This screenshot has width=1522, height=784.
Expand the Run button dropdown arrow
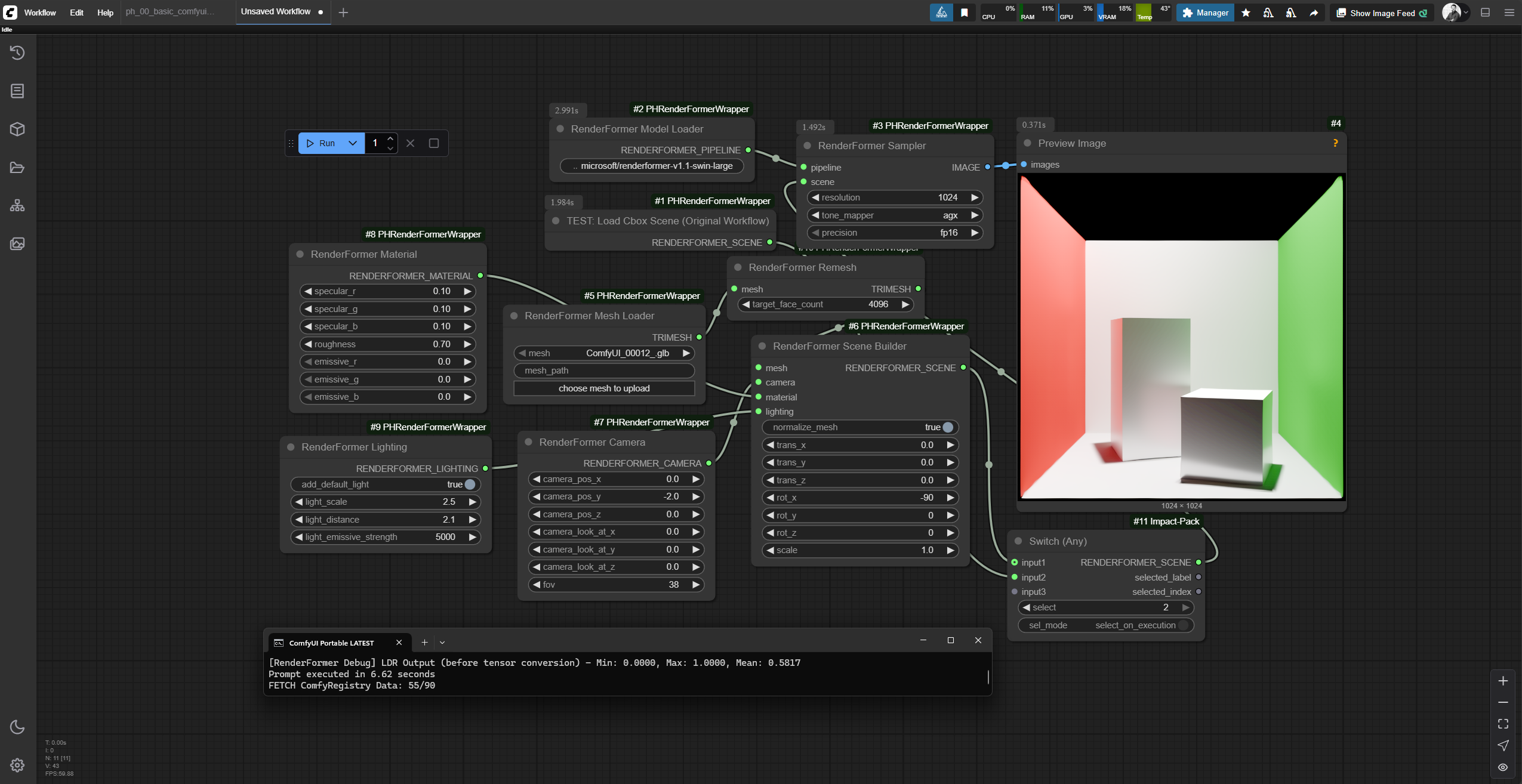click(x=353, y=143)
